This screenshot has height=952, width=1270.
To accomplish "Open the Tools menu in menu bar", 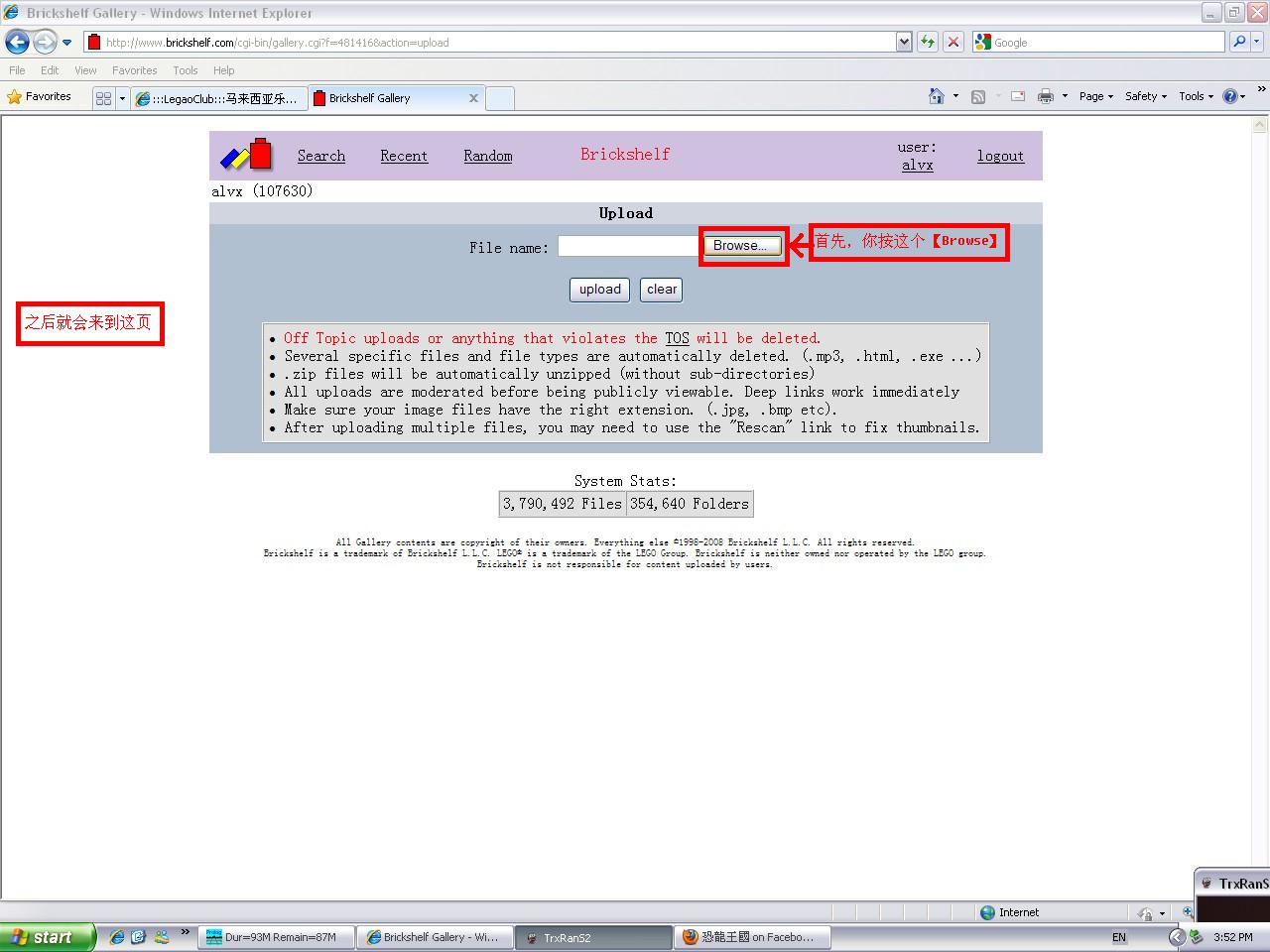I will [185, 70].
